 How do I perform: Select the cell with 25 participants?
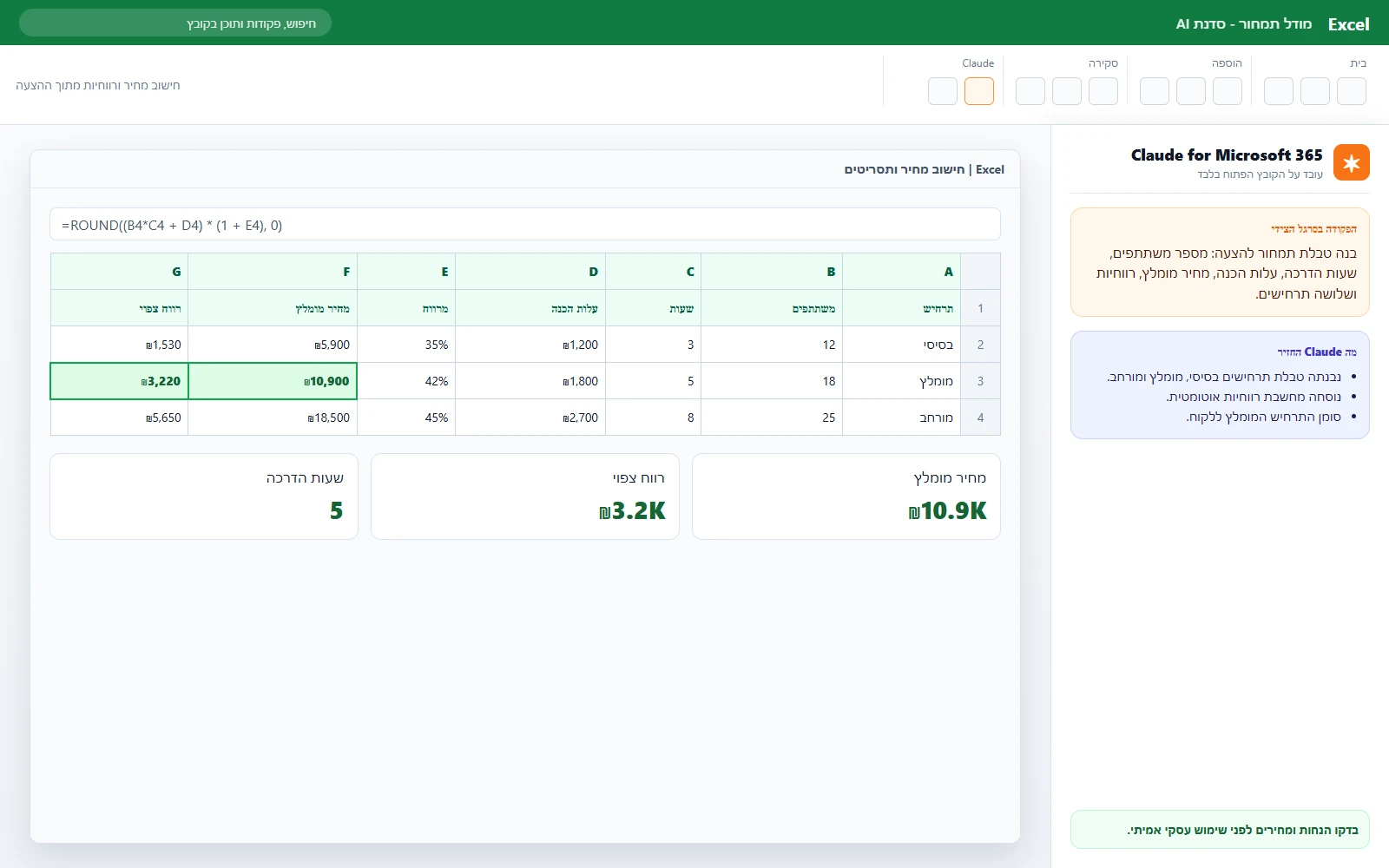point(772,418)
